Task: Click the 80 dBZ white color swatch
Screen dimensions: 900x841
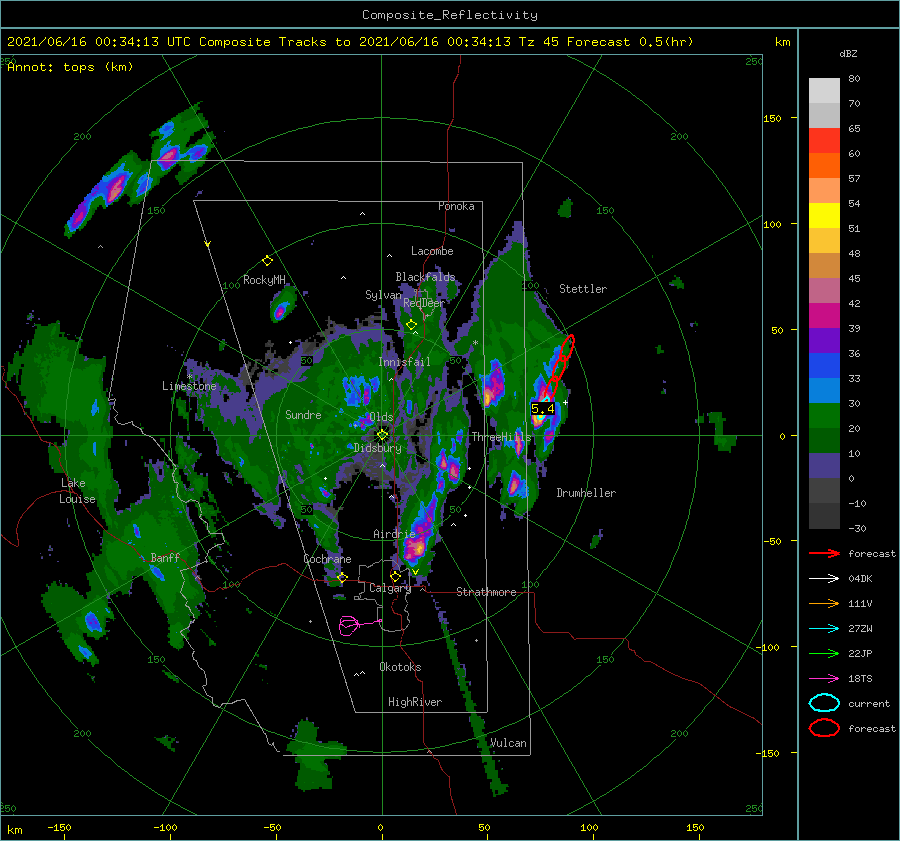Action: [x=824, y=91]
